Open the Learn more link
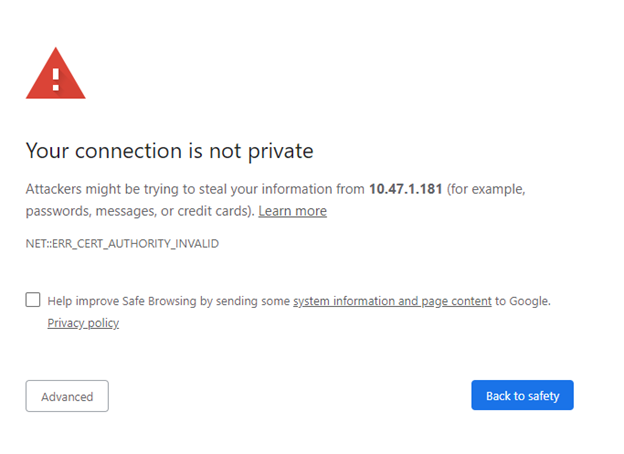 292,211
